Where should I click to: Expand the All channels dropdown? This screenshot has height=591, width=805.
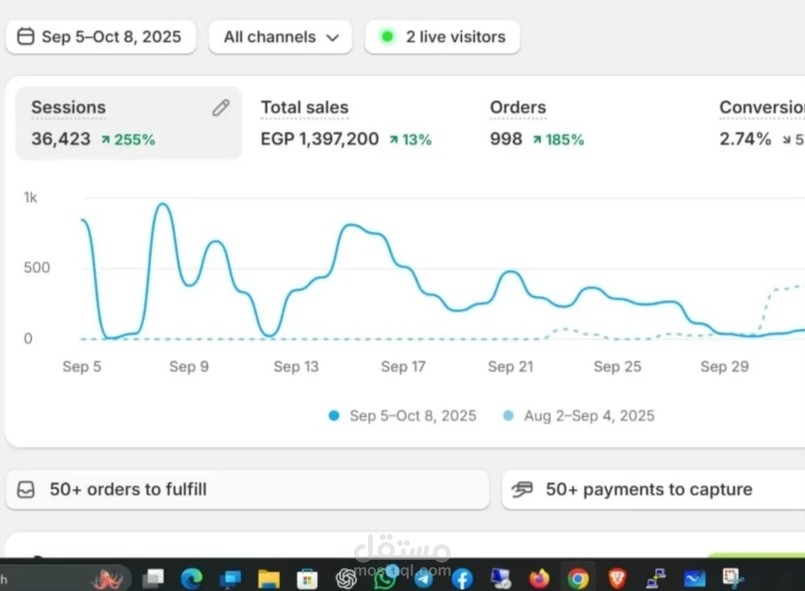coord(280,37)
